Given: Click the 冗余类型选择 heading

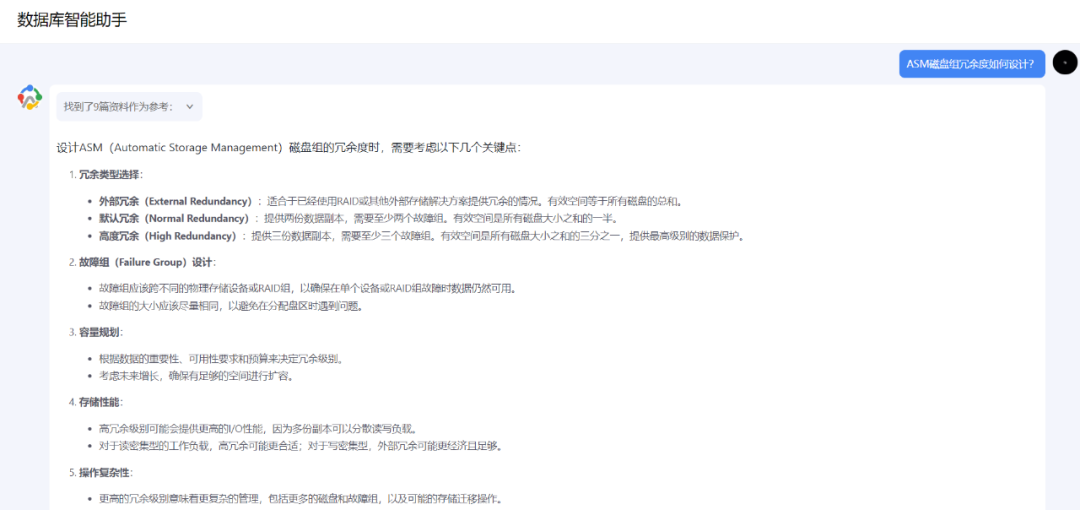Looking at the screenshot, I should pyautogui.click(x=110, y=174).
